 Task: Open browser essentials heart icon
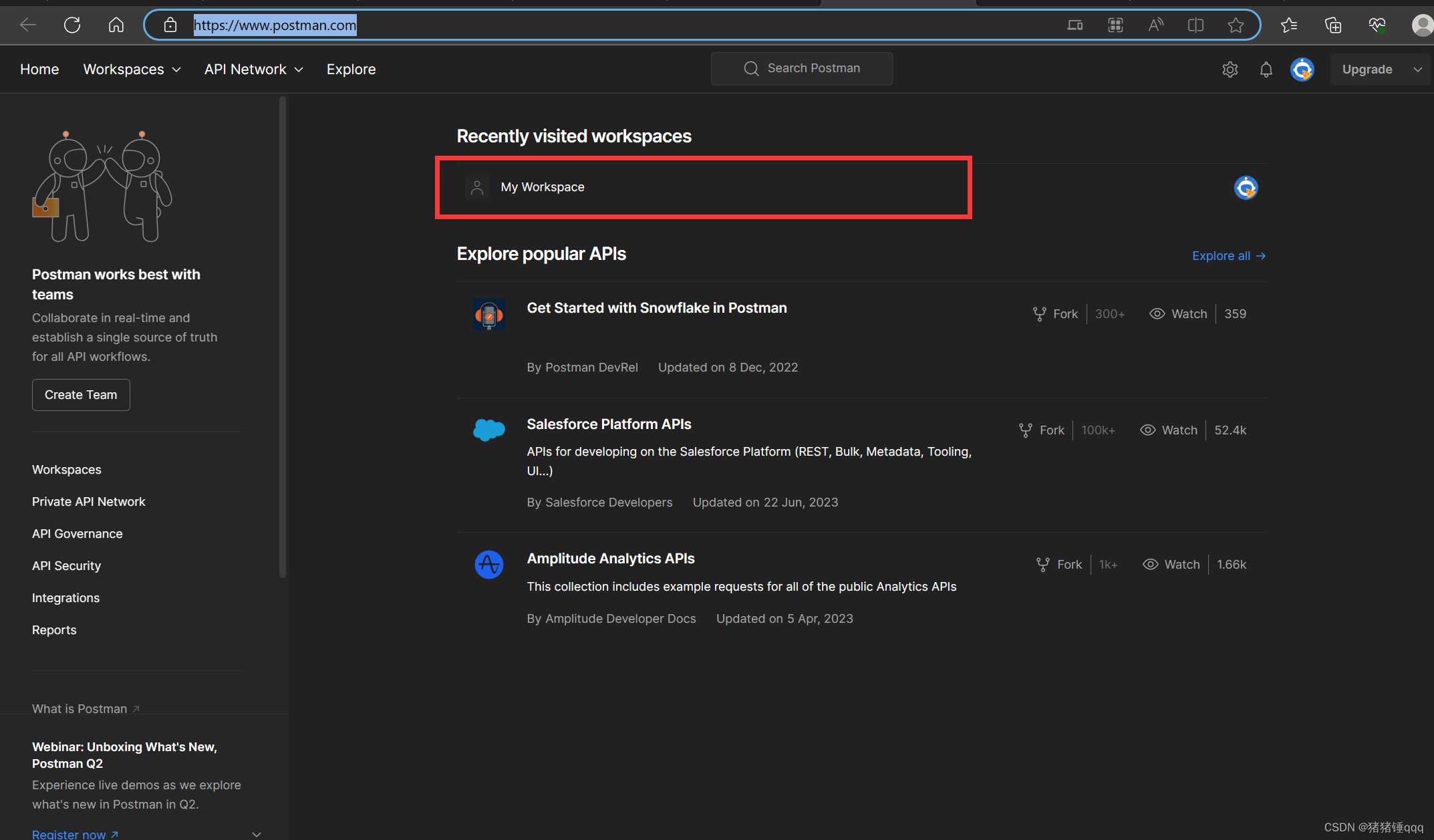click(x=1377, y=25)
